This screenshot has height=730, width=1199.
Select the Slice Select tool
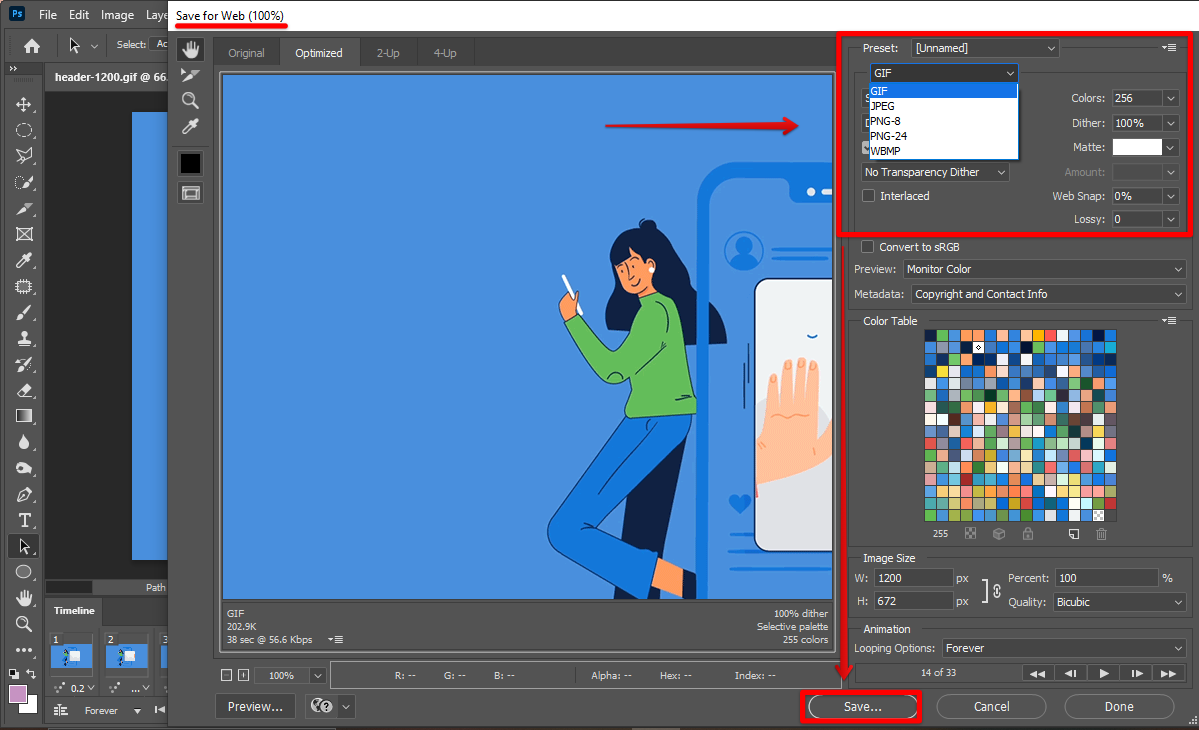(190, 75)
